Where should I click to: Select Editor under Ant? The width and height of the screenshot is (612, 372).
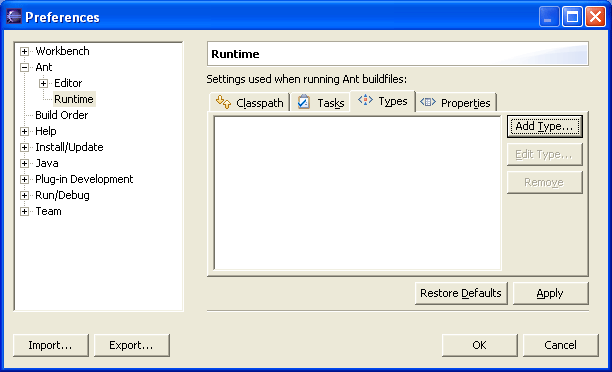coord(68,83)
